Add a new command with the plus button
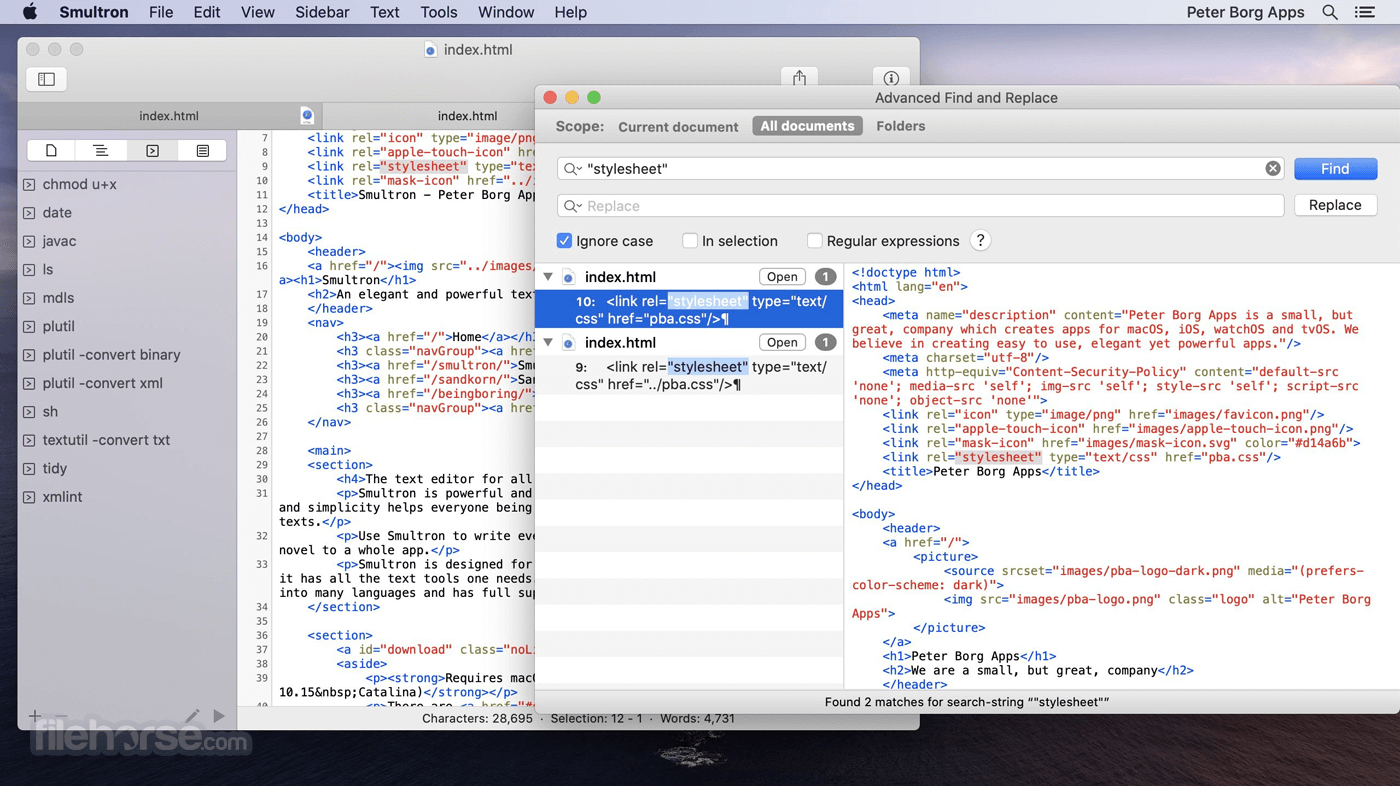The image size is (1400, 786). coord(35,716)
